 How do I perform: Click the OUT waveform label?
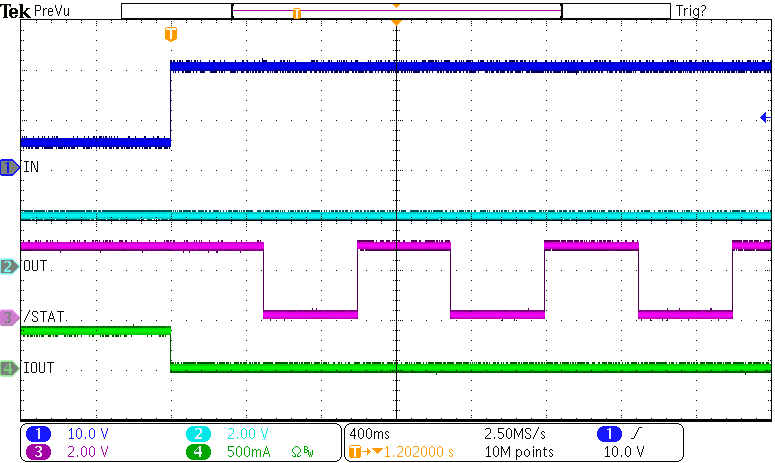(35, 266)
